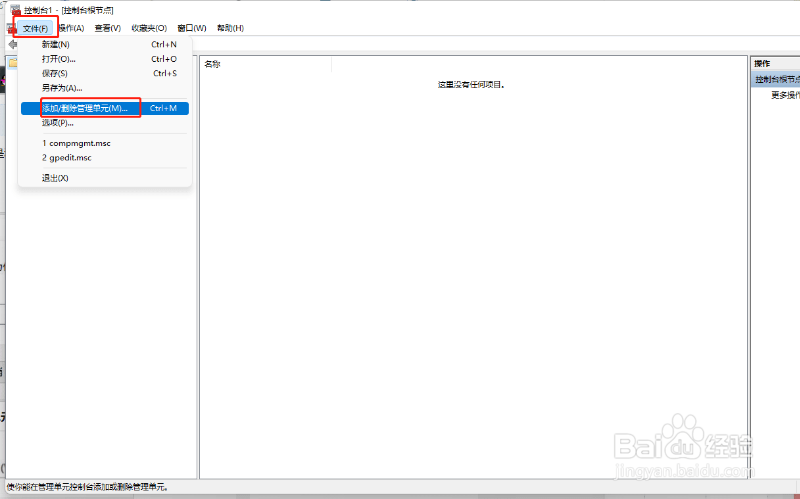800x499 pixels.
Task: Choose 另存为(A)... from the File menu
Action: [105, 88]
